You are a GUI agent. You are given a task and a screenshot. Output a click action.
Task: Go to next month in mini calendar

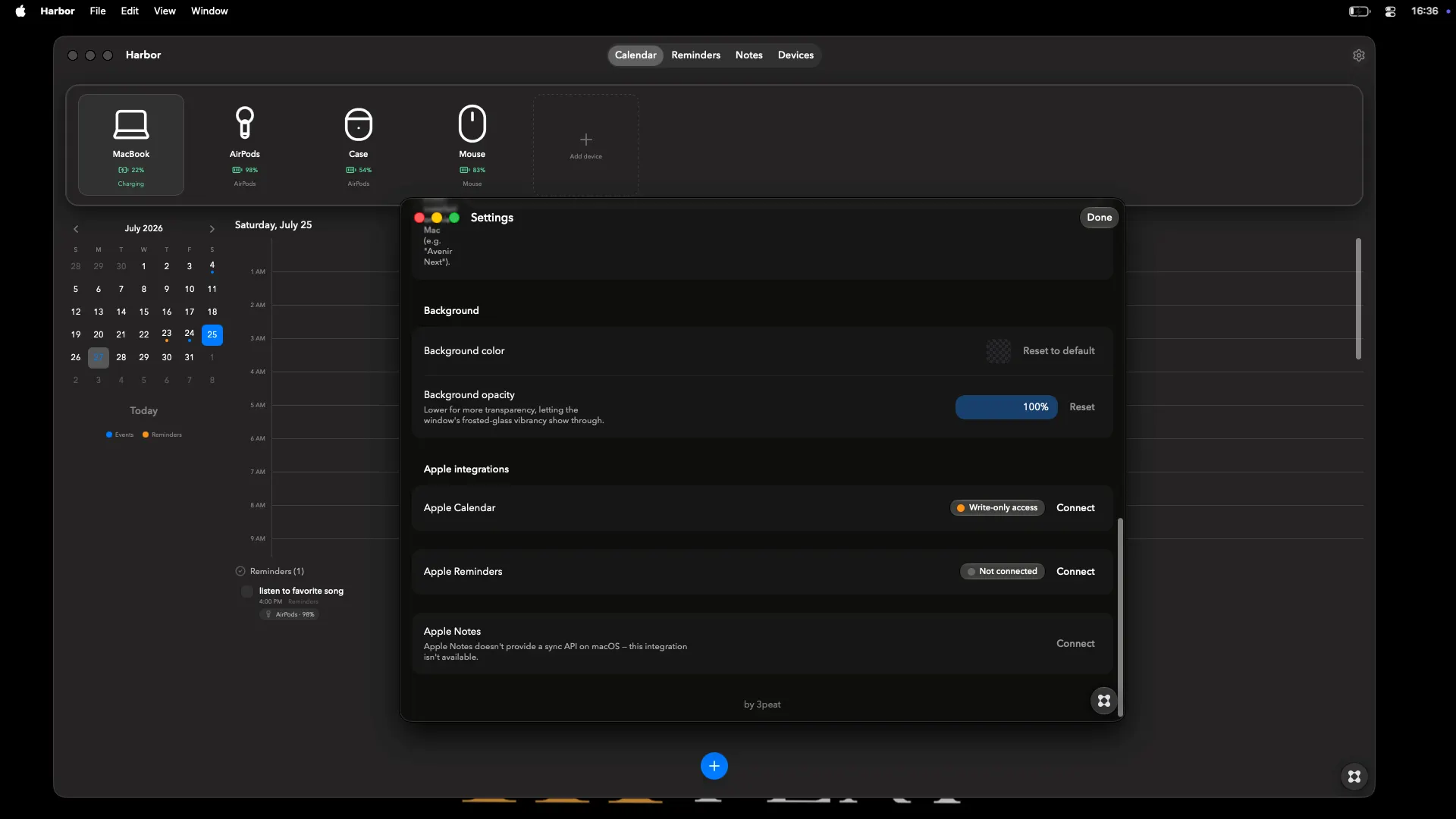tap(212, 229)
